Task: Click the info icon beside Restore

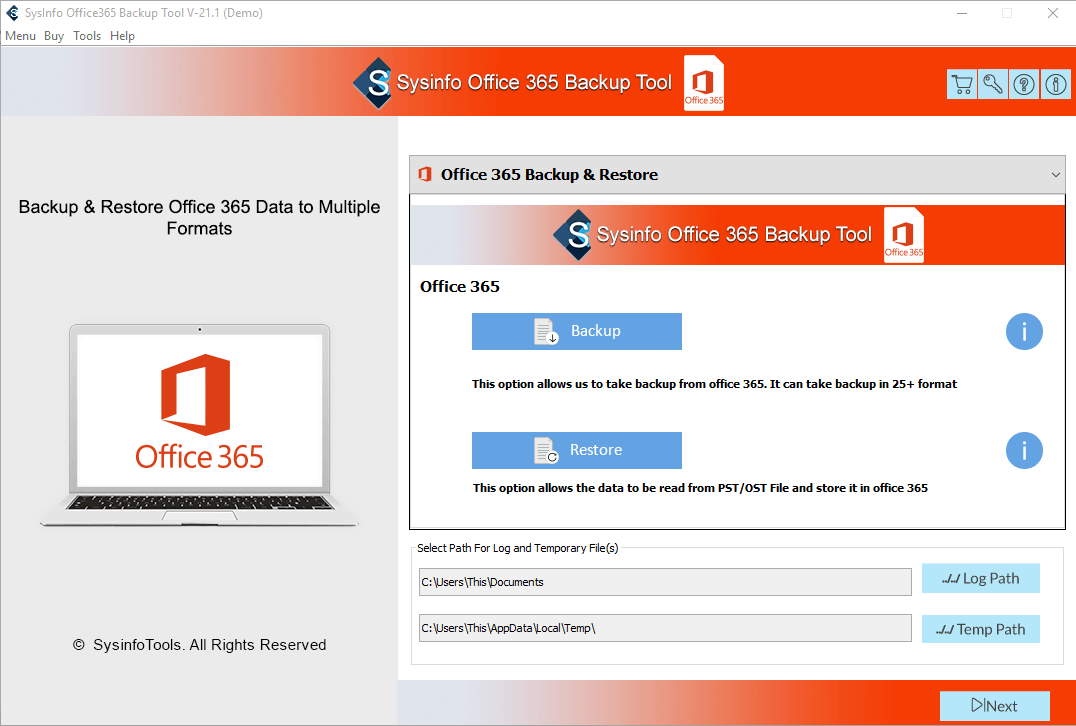Action: [x=1024, y=450]
